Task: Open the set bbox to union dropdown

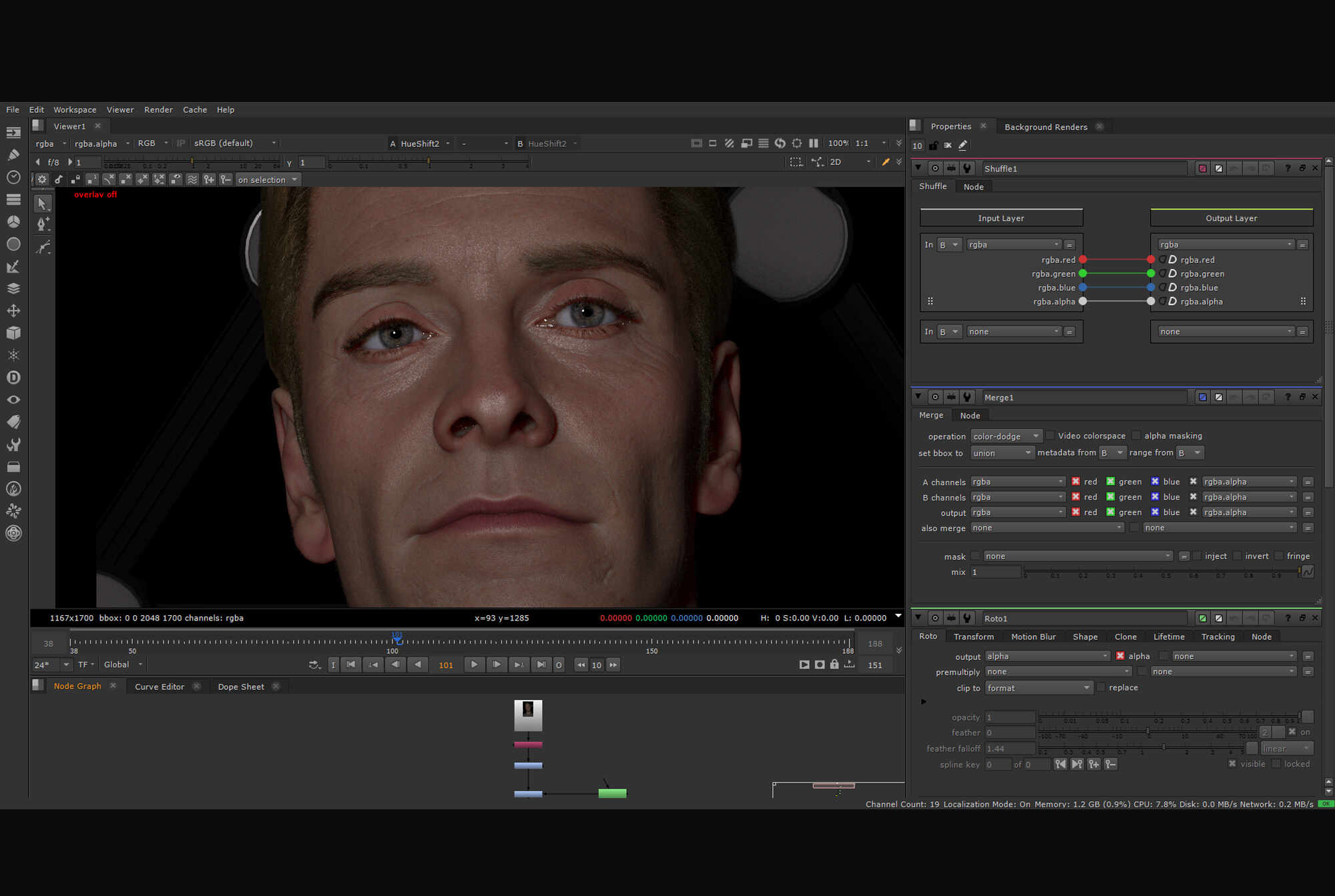Action: (x=1001, y=453)
